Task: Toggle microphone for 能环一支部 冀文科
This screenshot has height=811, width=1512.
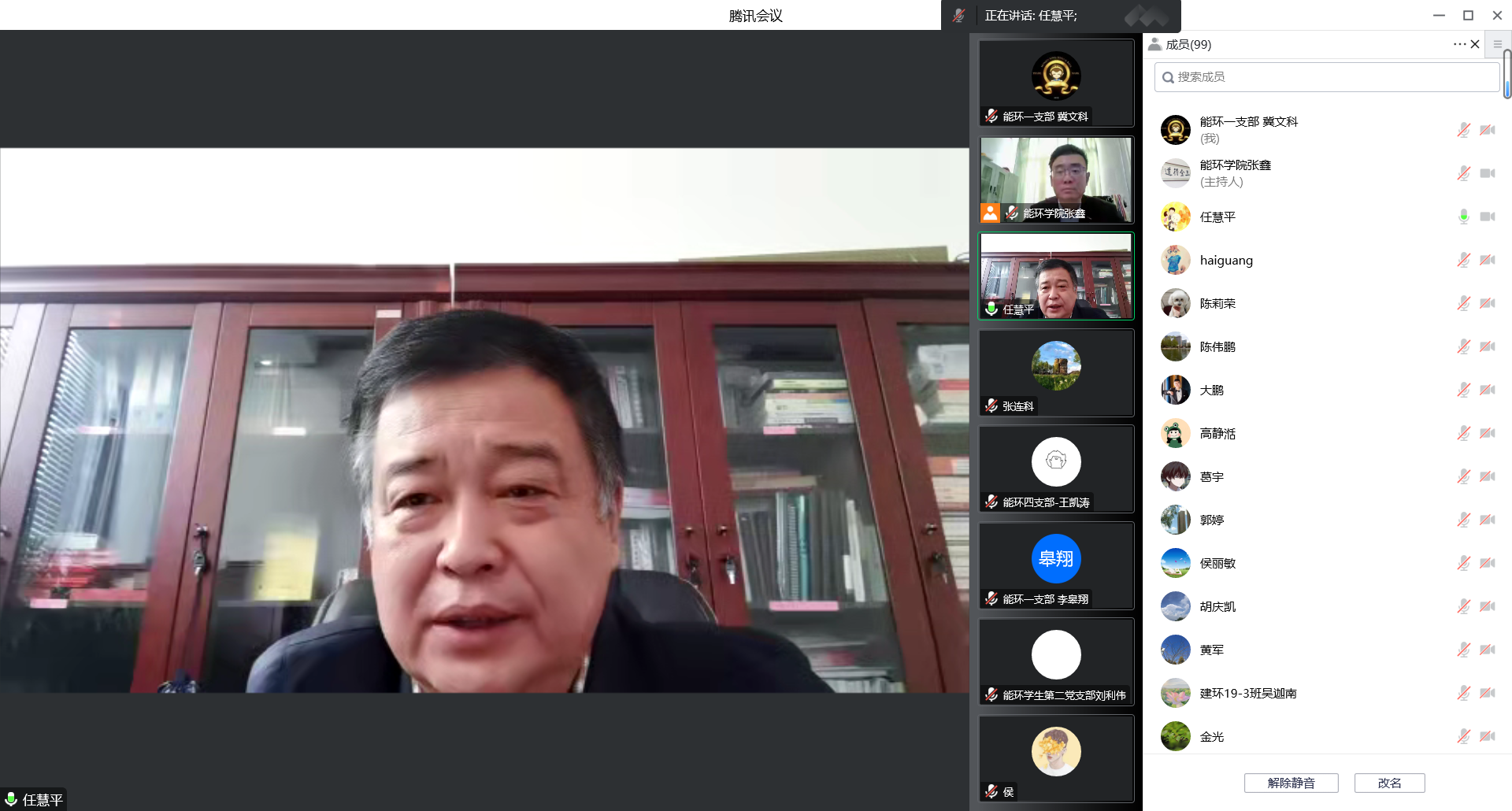Action: coord(1463,130)
